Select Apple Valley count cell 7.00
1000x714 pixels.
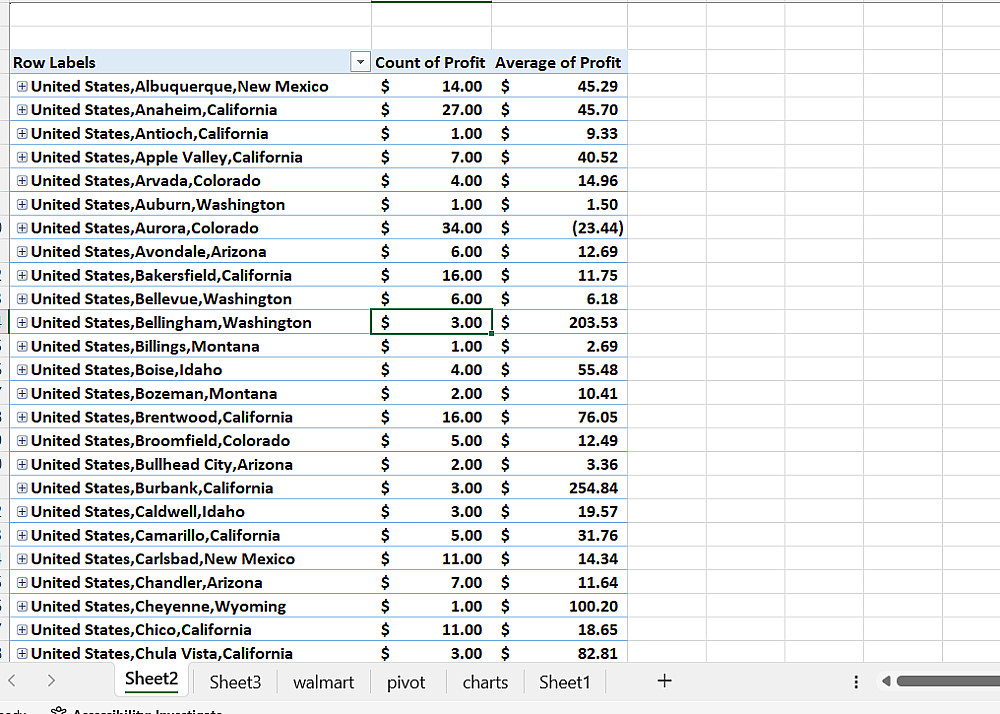(x=431, y=157)
